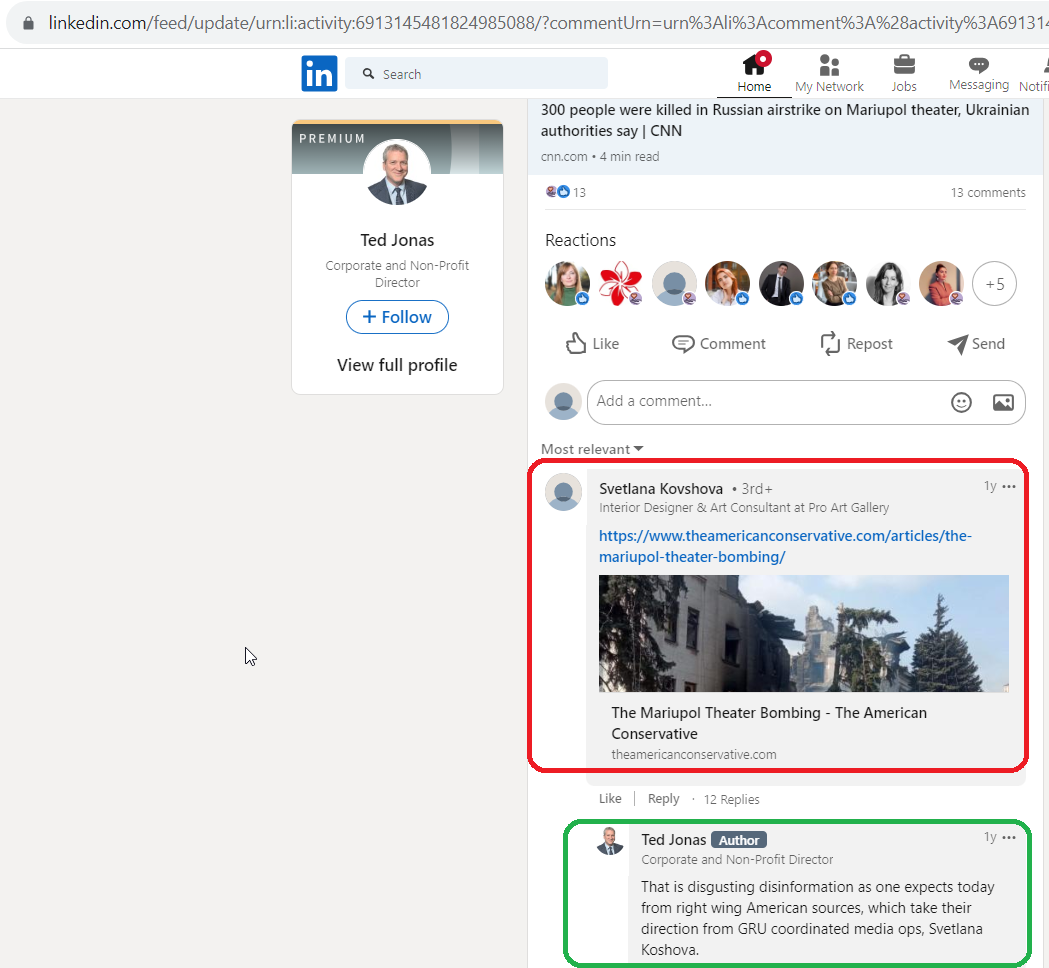Image resolution: width=1049 pixels, height=968 pixels.
Task: Click the Mariupol theater preview image
Action: tap(803, 633)
